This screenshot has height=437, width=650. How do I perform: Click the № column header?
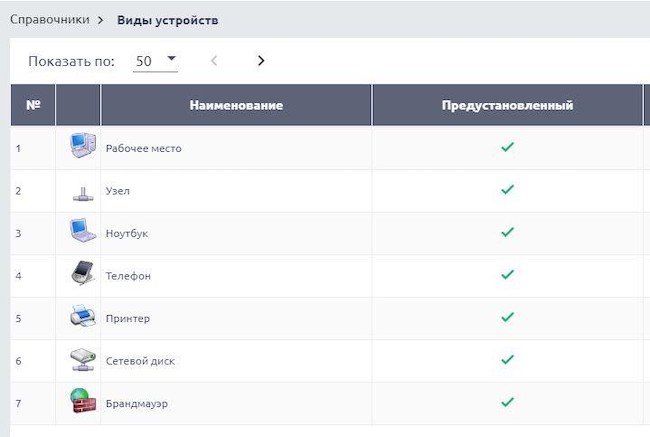pos(33,105)
